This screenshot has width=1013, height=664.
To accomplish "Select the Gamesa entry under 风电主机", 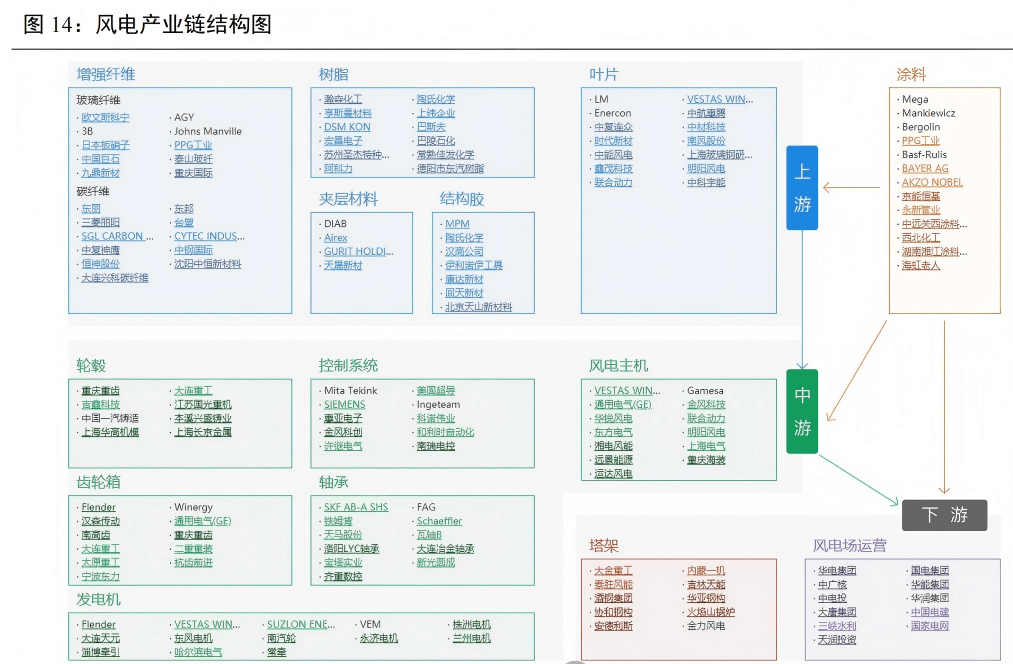I will click(x=705, y=390).
